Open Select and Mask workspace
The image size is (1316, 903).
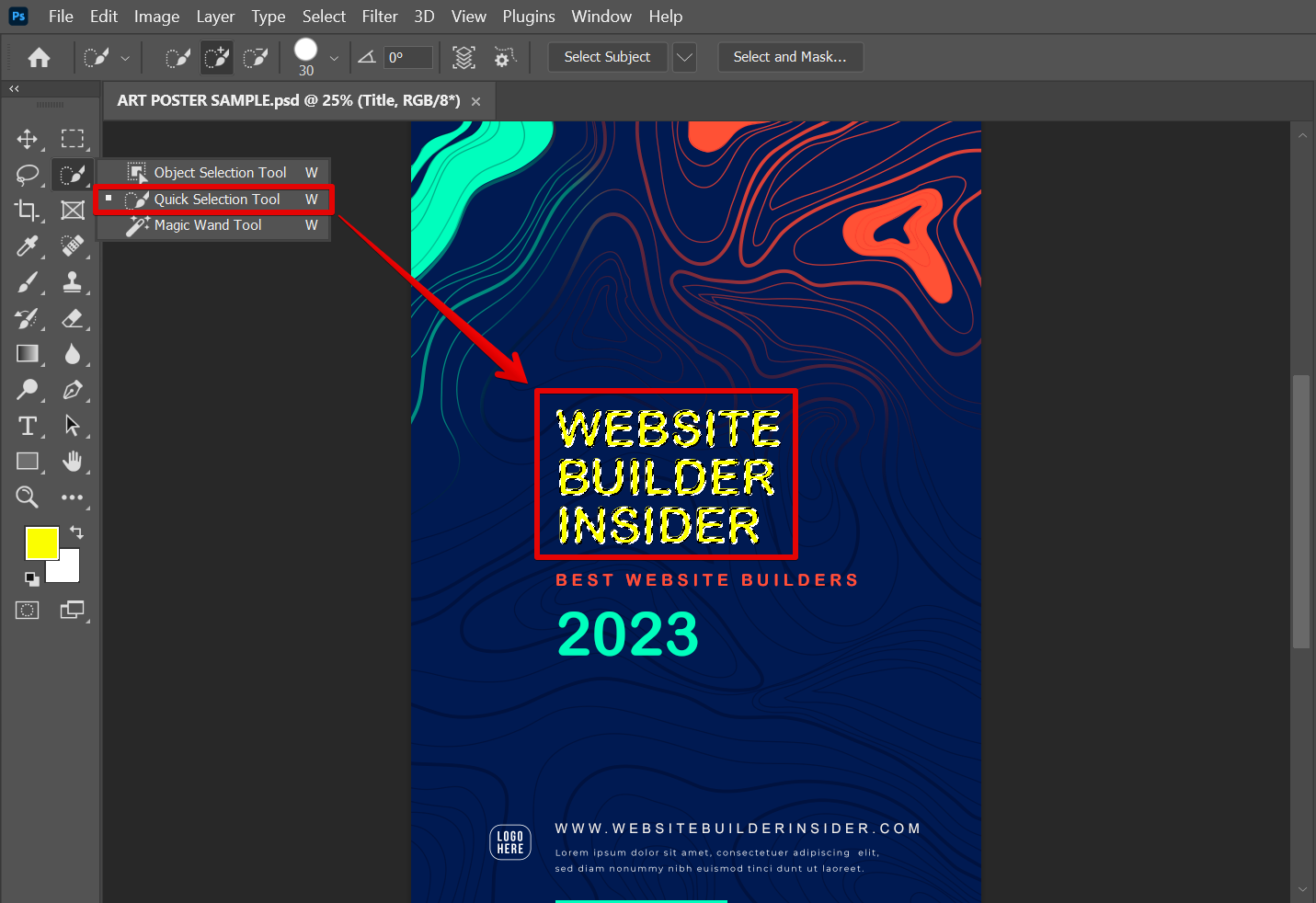[789, 57]
